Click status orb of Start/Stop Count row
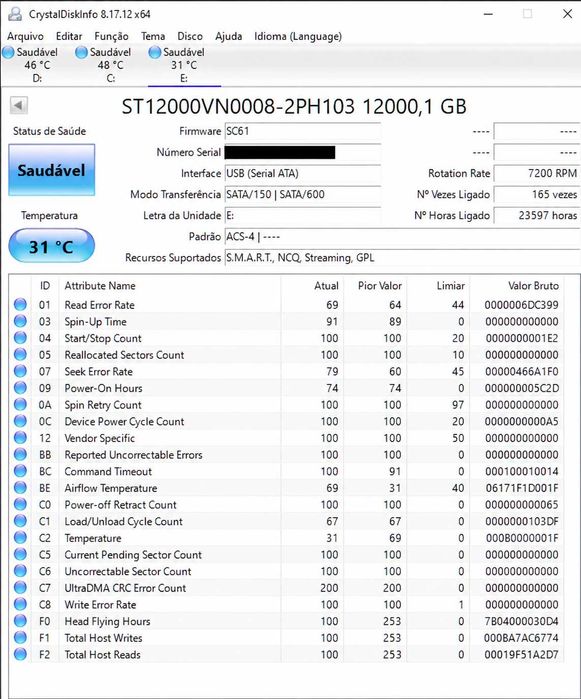This screenshot has width=581, height=699. (20, 337)
